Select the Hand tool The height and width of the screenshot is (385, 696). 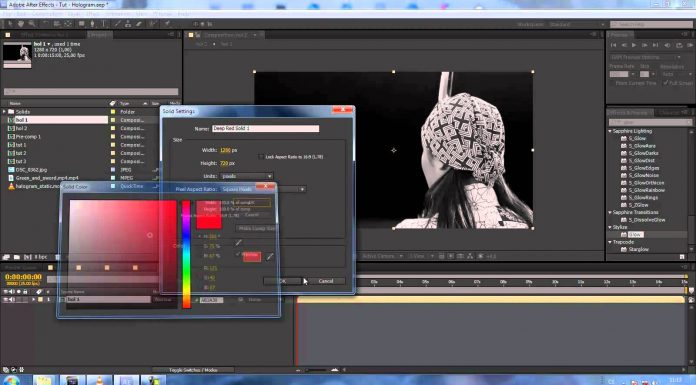[x=20, y=24]
